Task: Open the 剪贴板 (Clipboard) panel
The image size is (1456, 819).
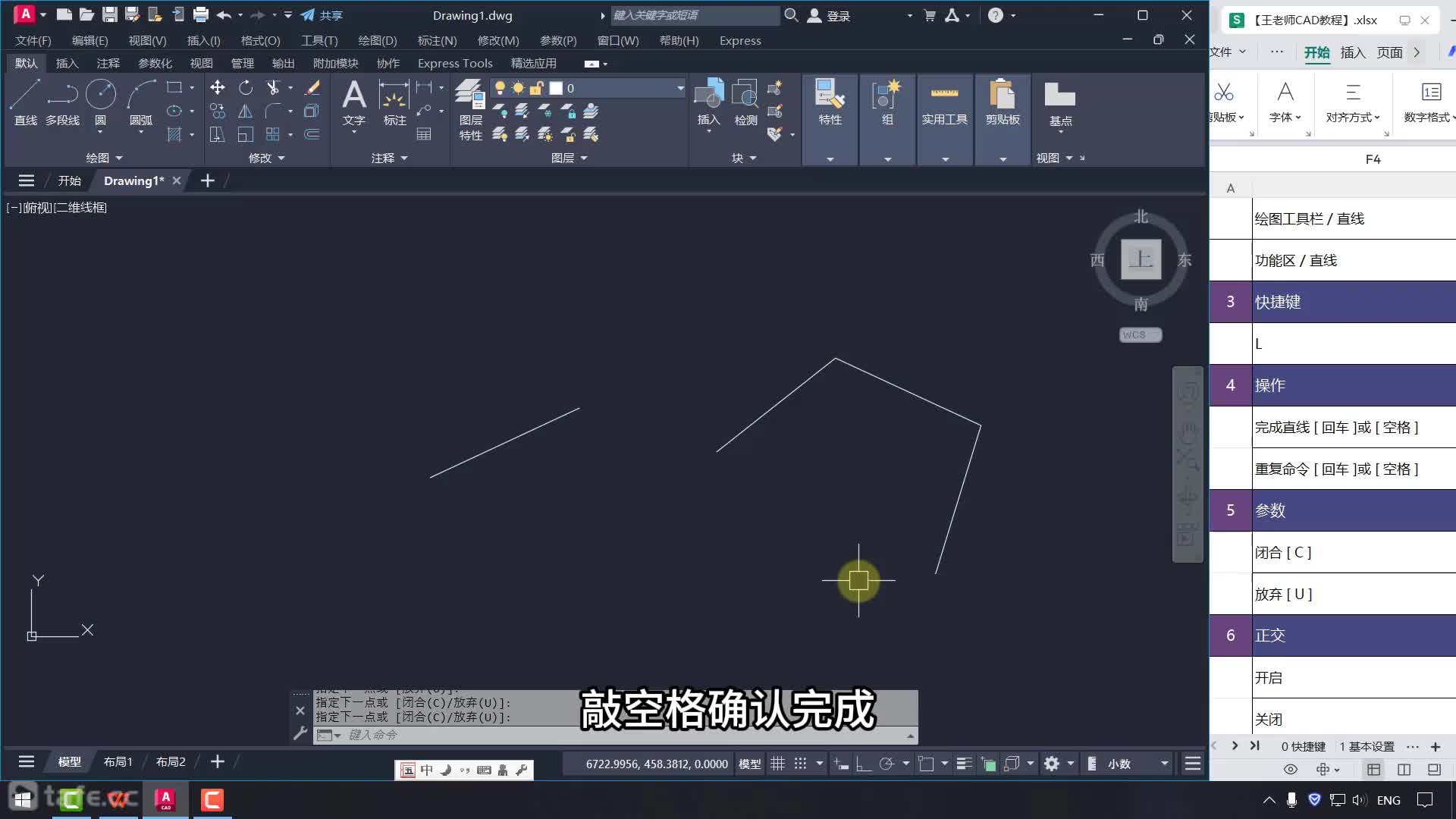Action: 1003,102
